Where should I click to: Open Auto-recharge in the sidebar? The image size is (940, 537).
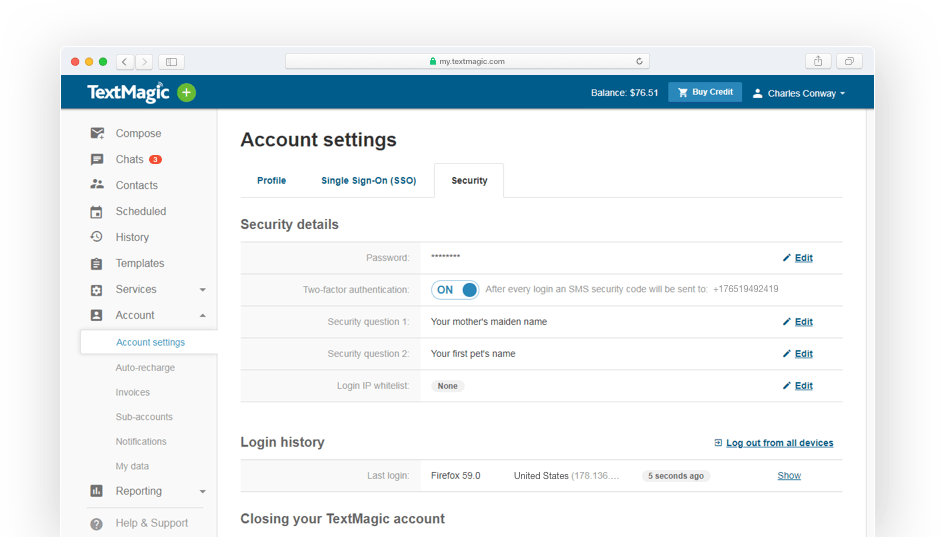click(145, 367)
